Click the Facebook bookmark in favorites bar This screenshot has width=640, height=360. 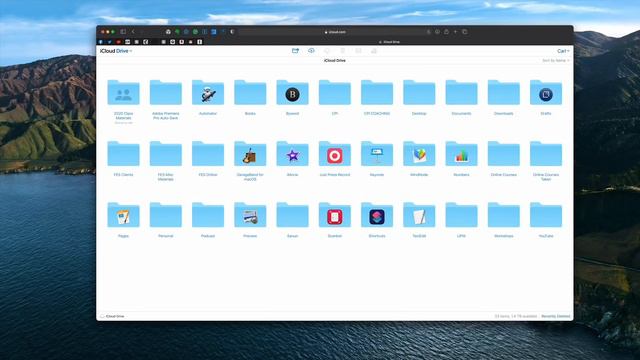click(101, 42)
